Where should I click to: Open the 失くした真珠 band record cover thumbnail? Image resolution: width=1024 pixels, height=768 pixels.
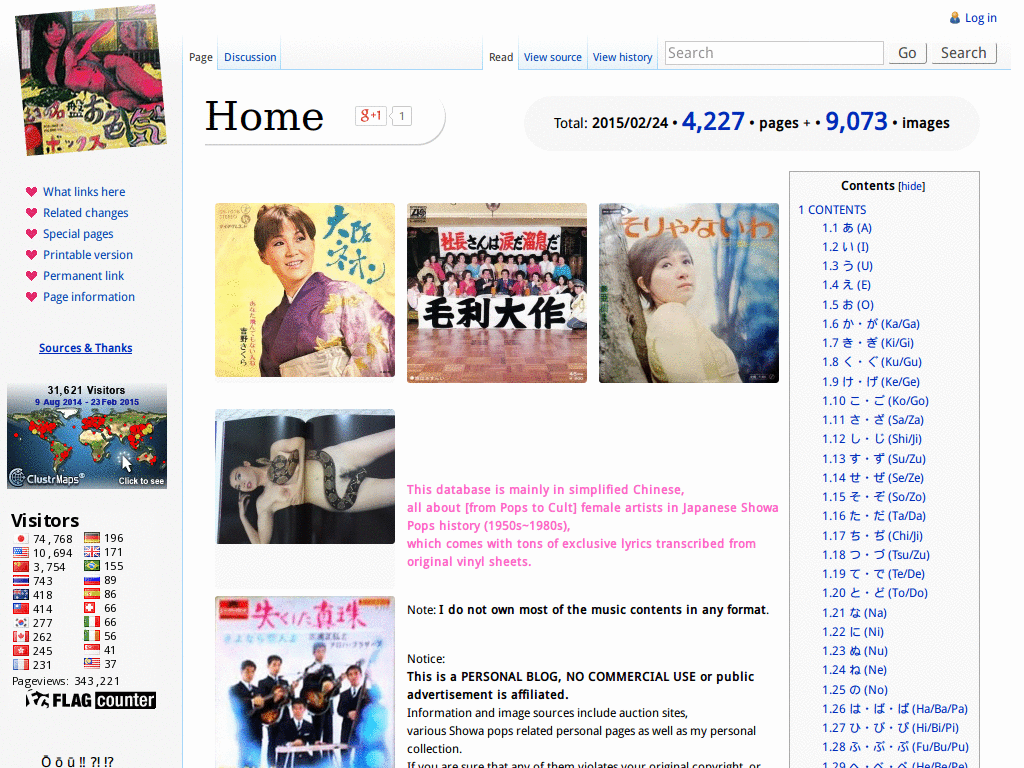(x=305, y=682)
